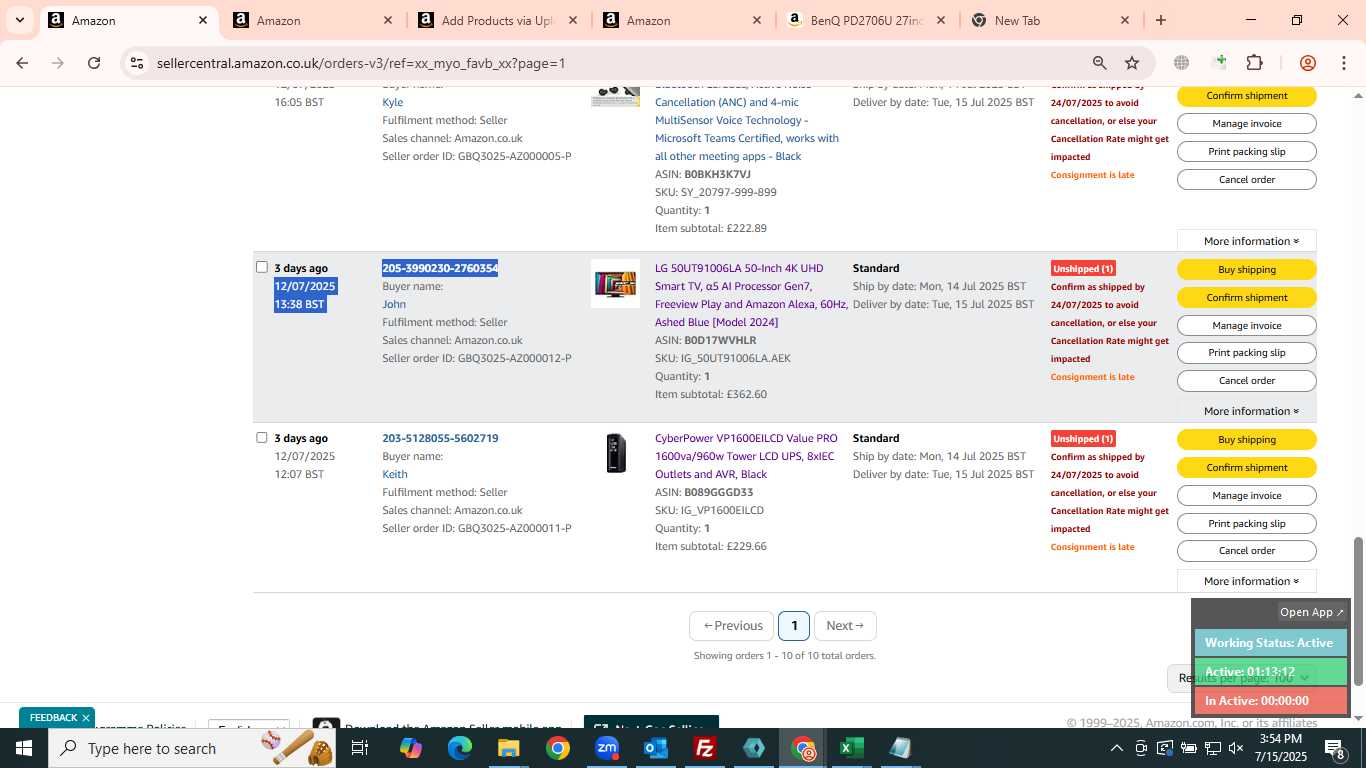Expand More information for John's order
This screenshot has width=1366, height=768.
(x=1247, y=411)
